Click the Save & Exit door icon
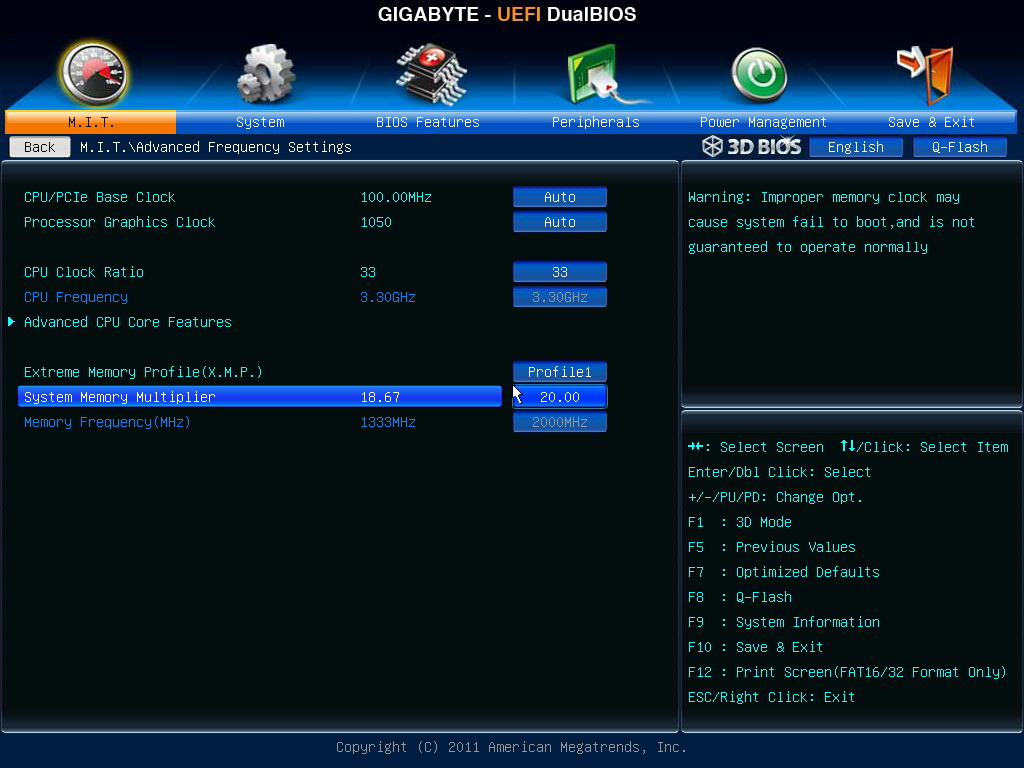 (926, 74)
